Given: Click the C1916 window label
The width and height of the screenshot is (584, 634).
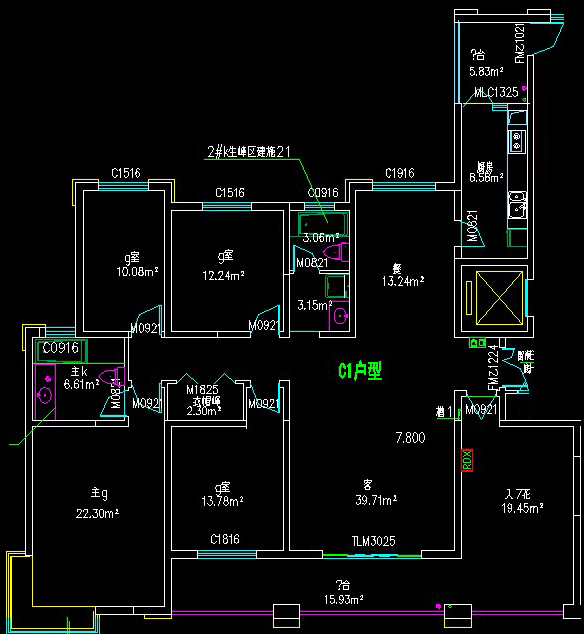Looking at the screenshot, I should pyautogui.click(x=400, y=173).
